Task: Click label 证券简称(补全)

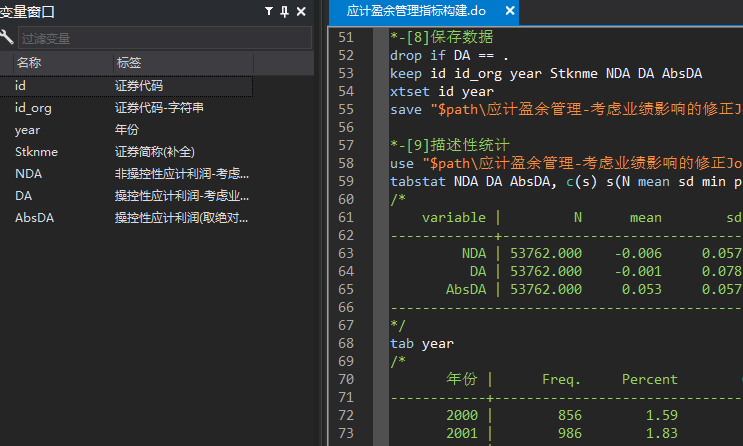Action: pyautogui.click(x=155, y=152)
